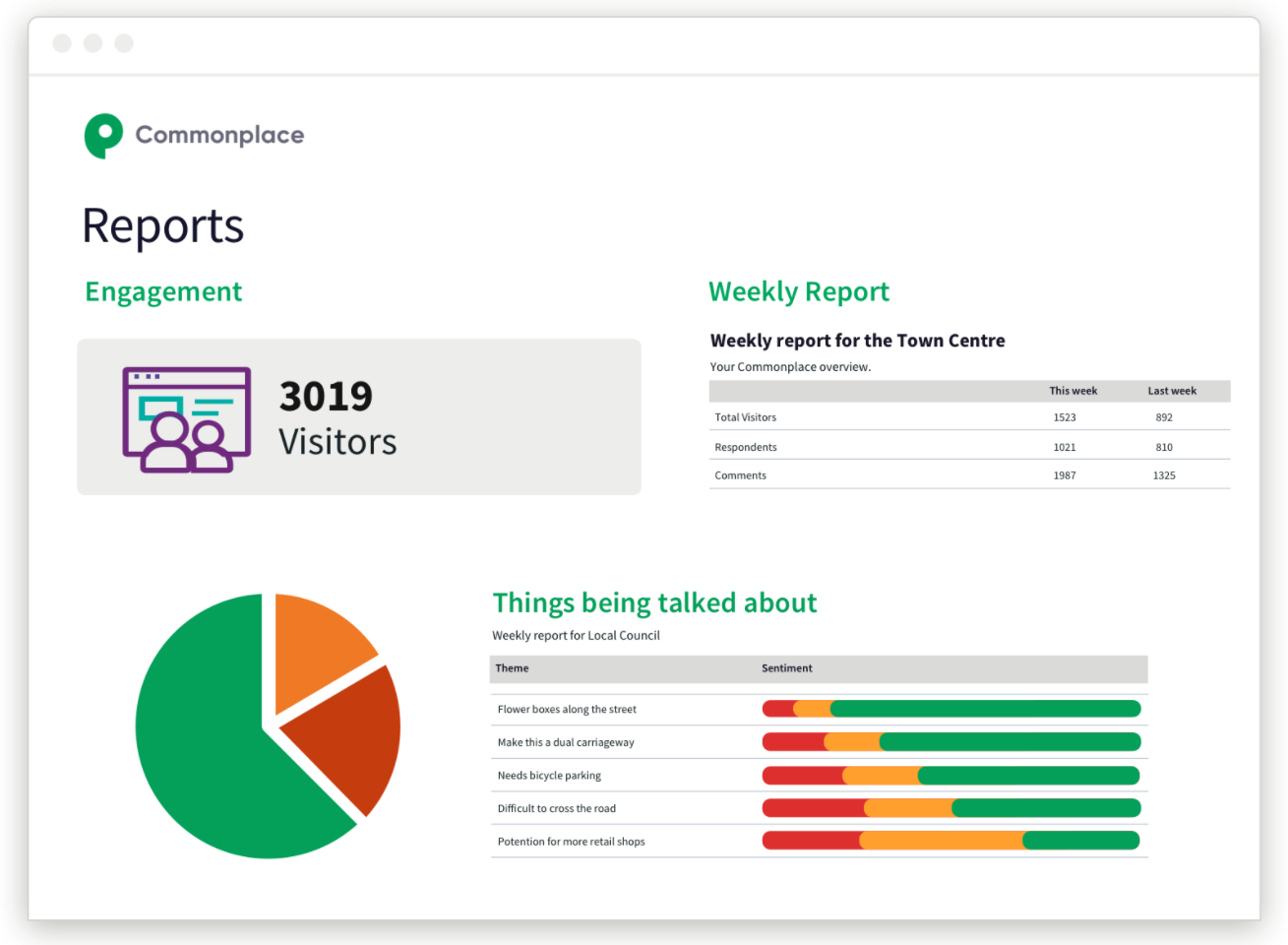Screen dimensions: 1288x945
Task: Click the Engagement section link
Action: click(x=163, y=291)
